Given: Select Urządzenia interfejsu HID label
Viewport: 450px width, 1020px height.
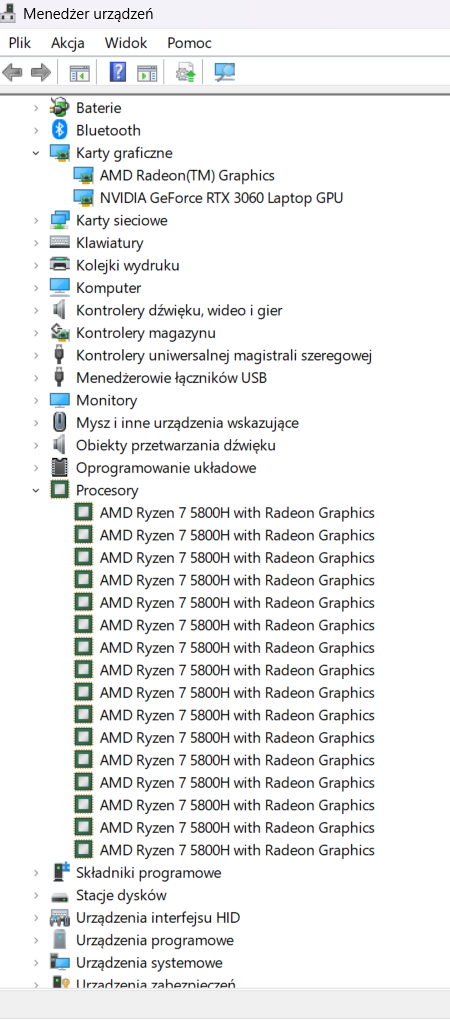Looking at the screenshot, I should (158, 918).
